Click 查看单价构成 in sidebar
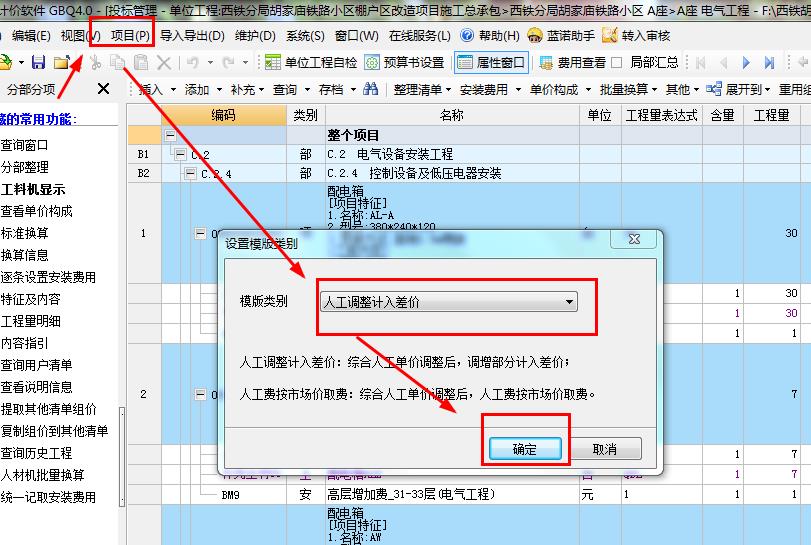 pos(36,211)
